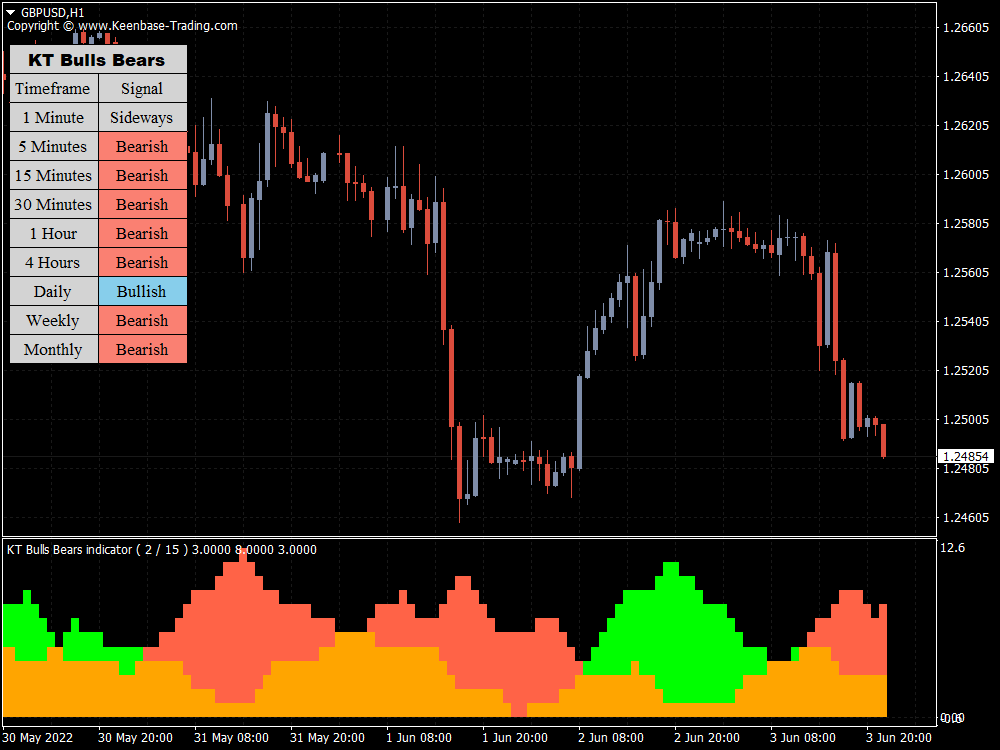Click the 1 Jun 20:00 time label
The image size is (1000, 750).
[515, 738]
